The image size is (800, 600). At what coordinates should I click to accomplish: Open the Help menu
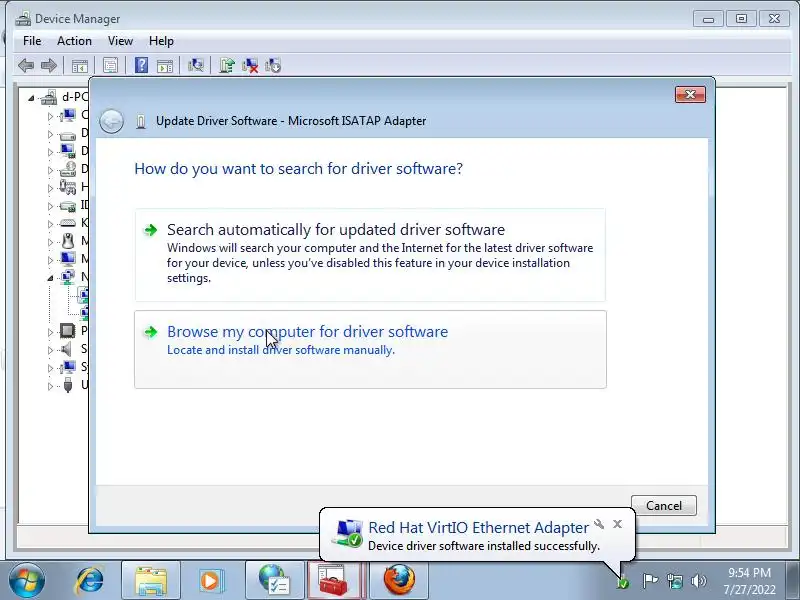click(x=161, y=41)
